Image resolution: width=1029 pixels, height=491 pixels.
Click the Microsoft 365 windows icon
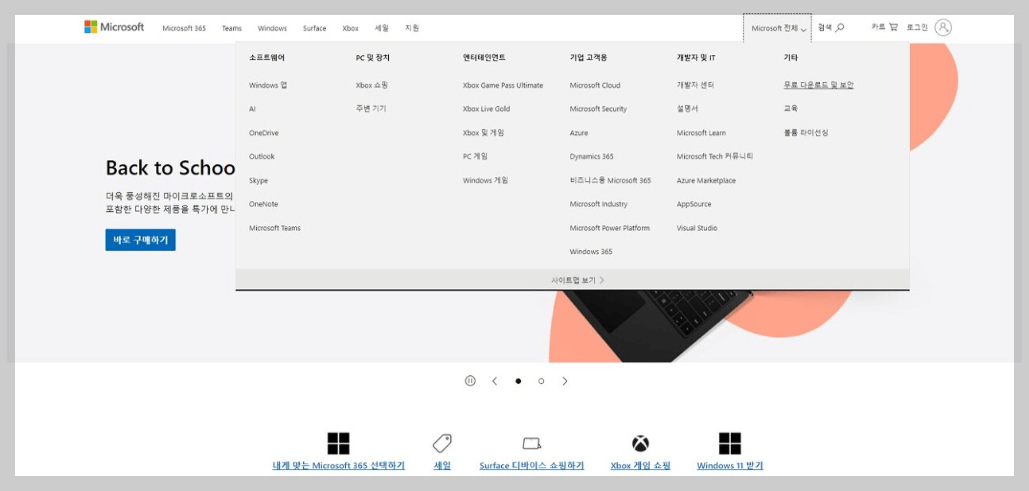tap(339, 444)
